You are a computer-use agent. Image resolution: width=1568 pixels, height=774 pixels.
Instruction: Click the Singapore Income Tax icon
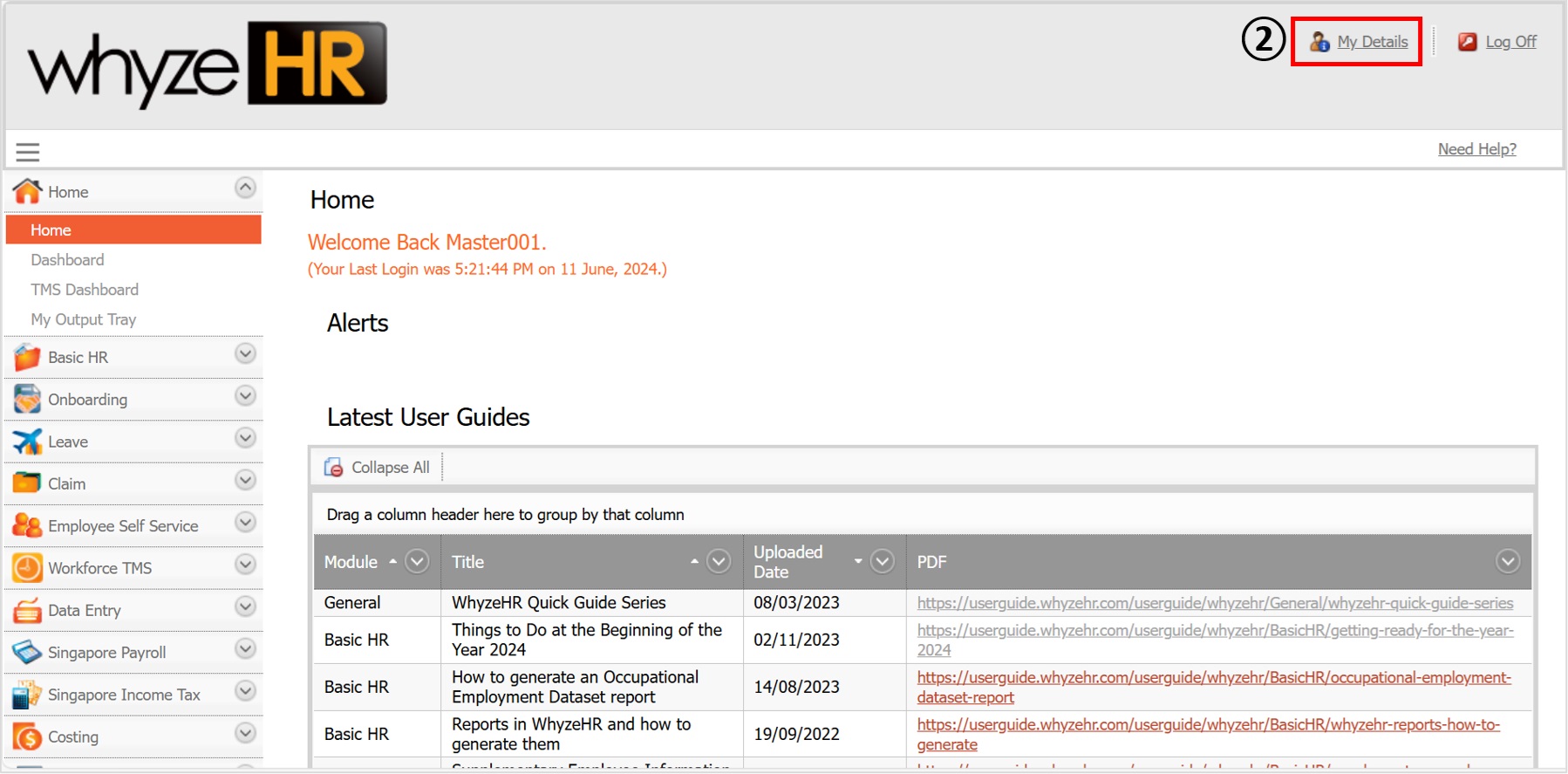pos(27,695)
